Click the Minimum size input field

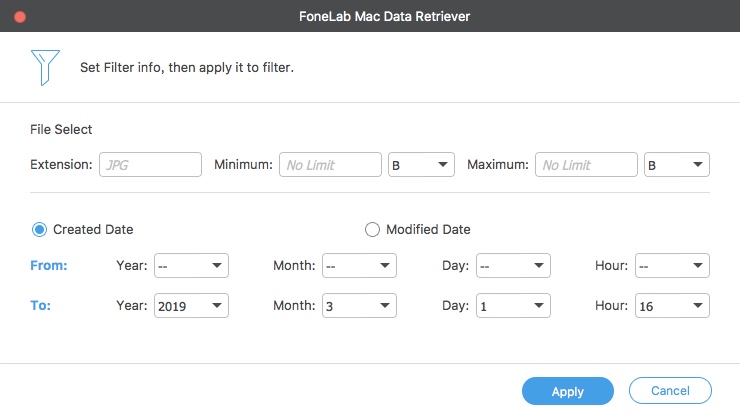[x=330, y=165]
